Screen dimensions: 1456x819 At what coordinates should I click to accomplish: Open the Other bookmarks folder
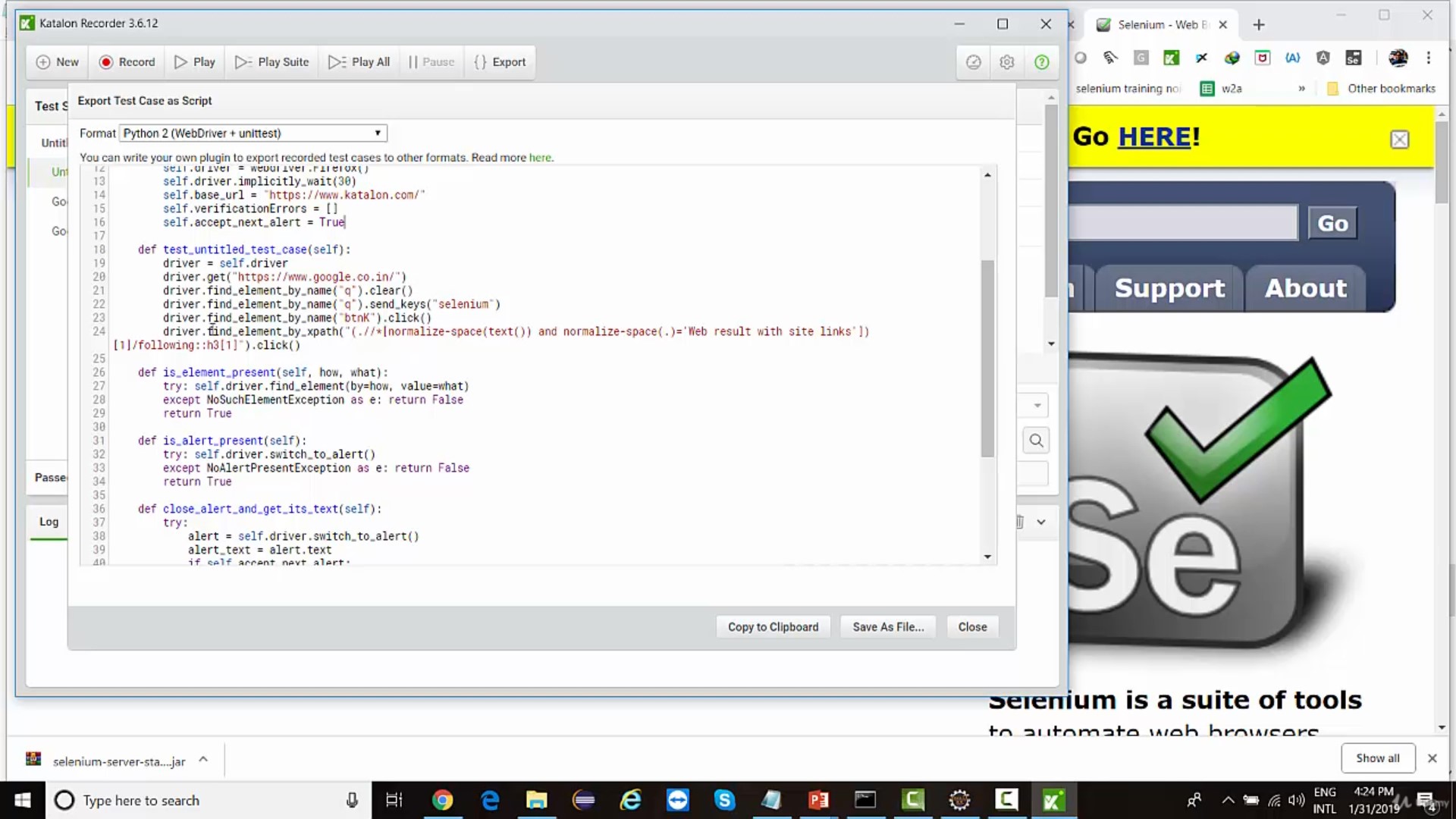click(x=1381, y=89)
